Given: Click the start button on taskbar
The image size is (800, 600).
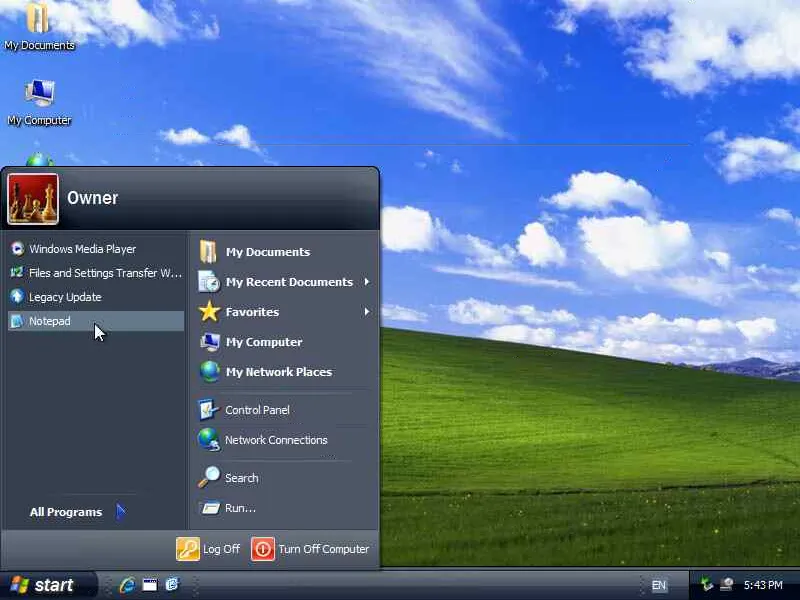Looking at the screenshot, I should pos(47,585).
